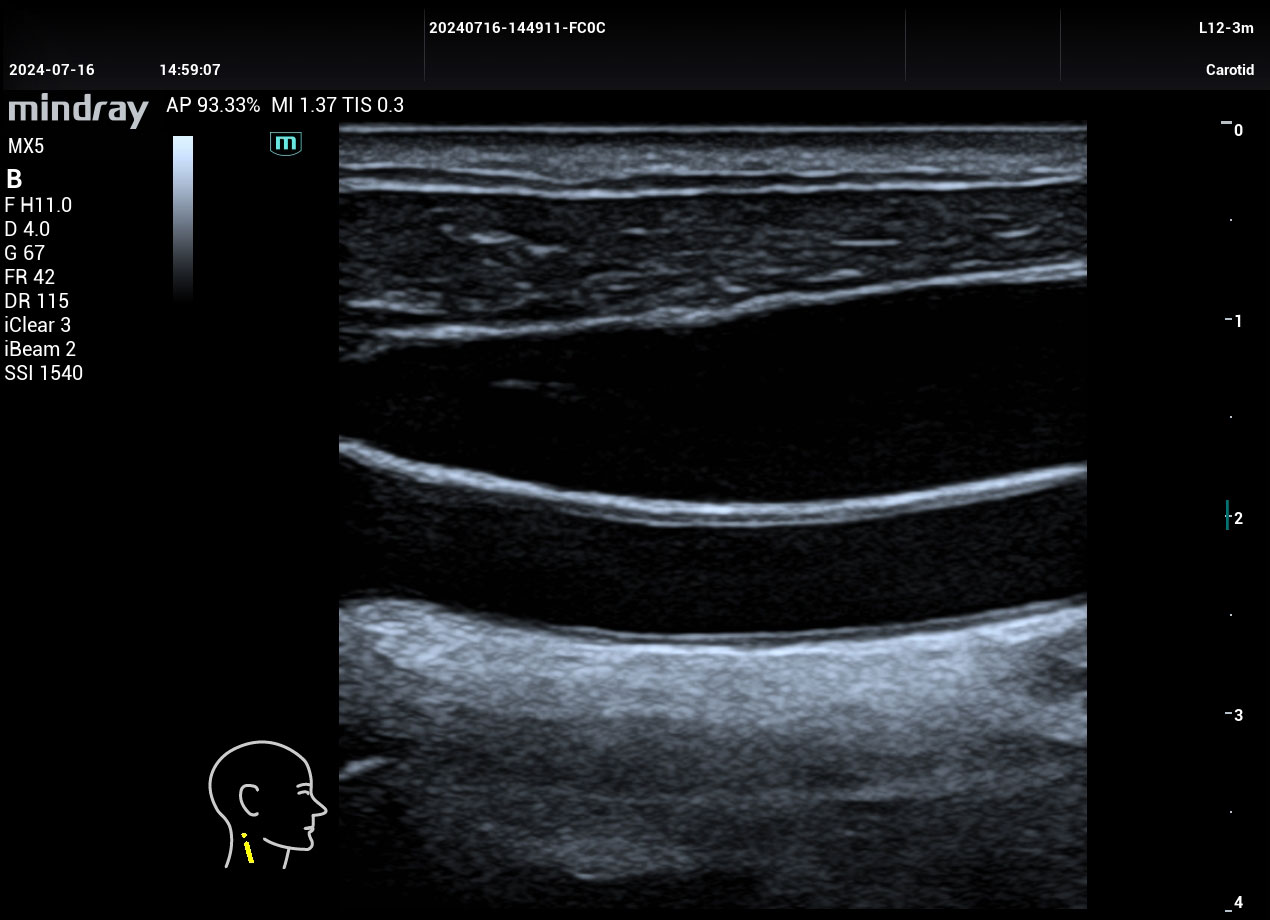The image size is (1270, 920).
Task: Adjust the gain value G 67
Action: (25, 253)
